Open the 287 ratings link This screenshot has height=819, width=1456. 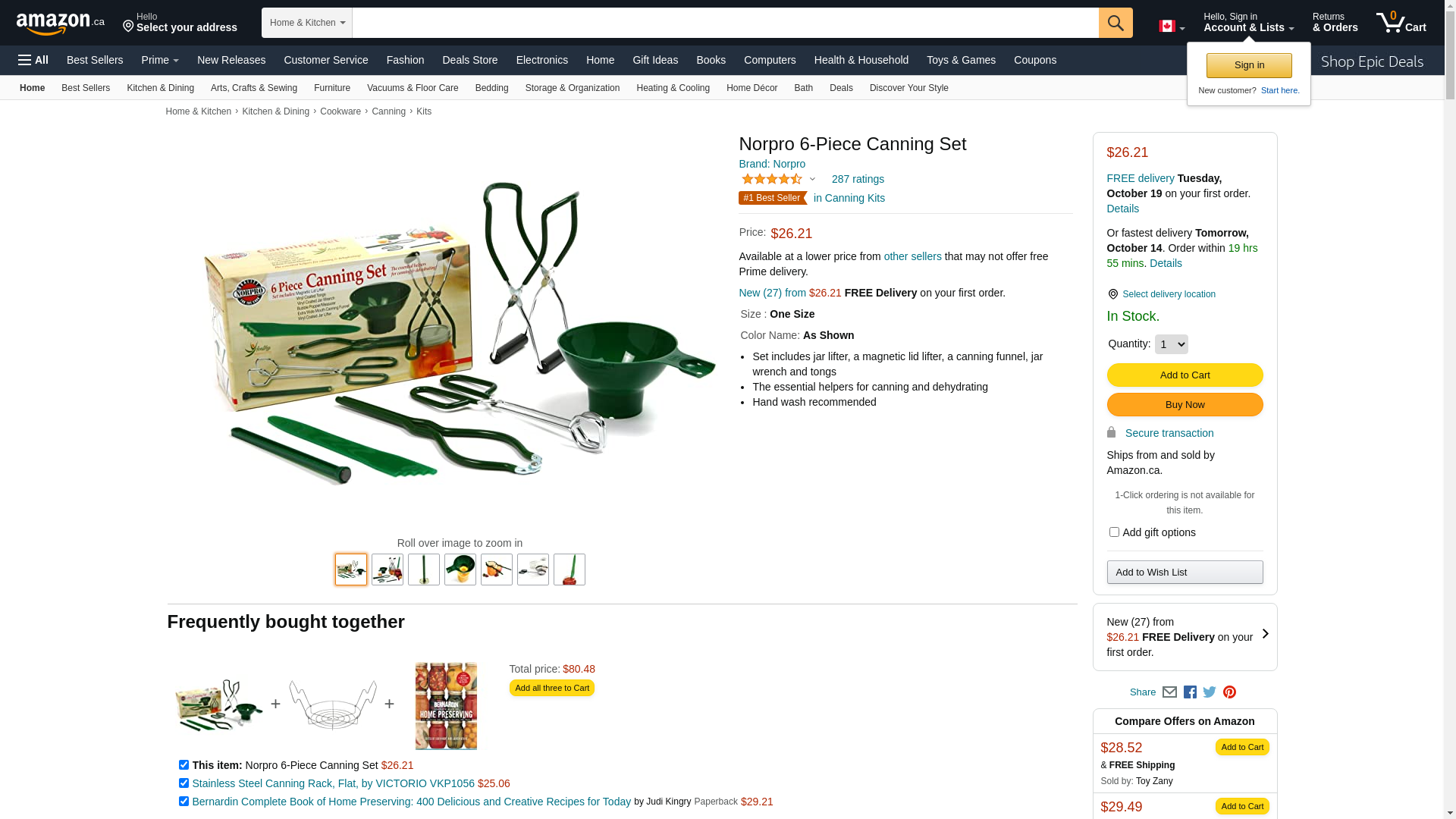pos(858,179)
